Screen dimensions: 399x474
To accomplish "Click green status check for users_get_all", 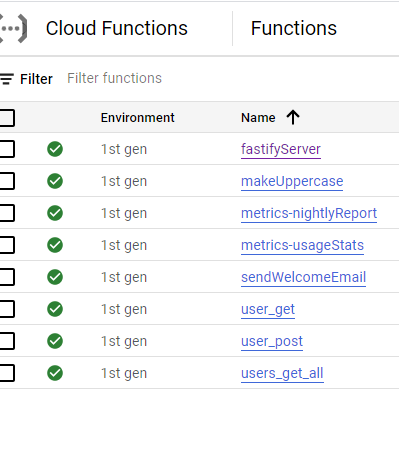I will coord(55,373).
